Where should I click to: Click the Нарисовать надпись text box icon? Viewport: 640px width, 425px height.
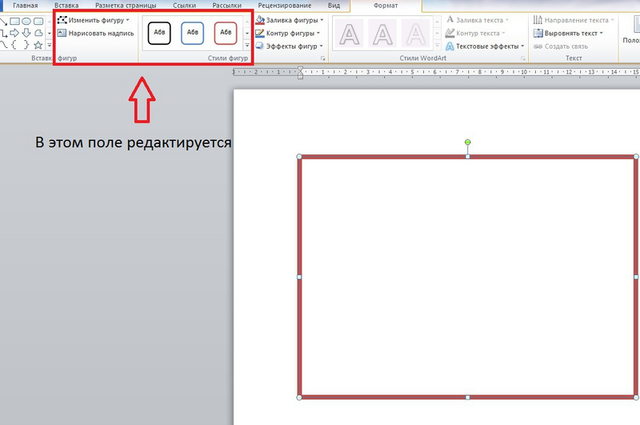point(62,33)
